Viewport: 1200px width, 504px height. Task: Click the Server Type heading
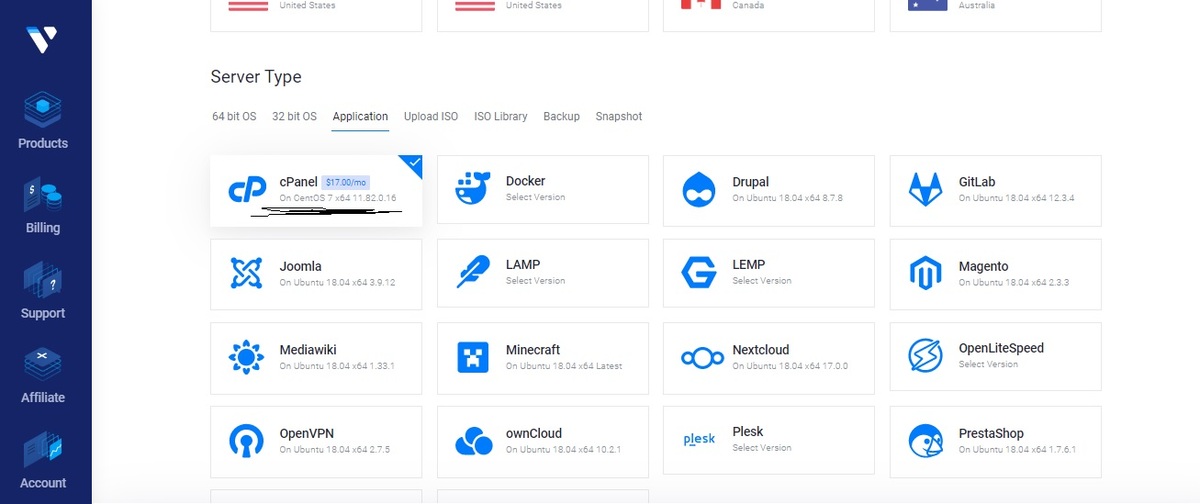click(x=256, y=77)
